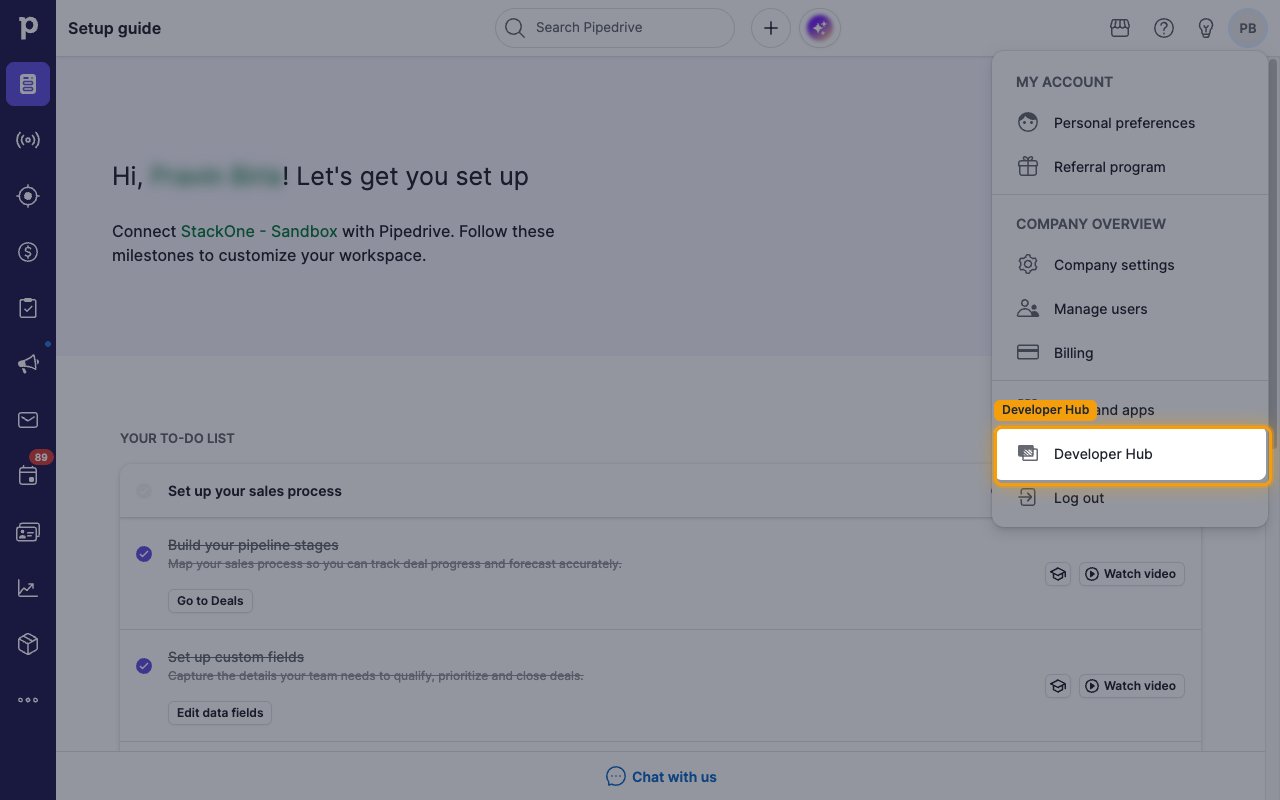Open Referral program
This screenshot has width=1280, height=800.
tap(1130, 167)
